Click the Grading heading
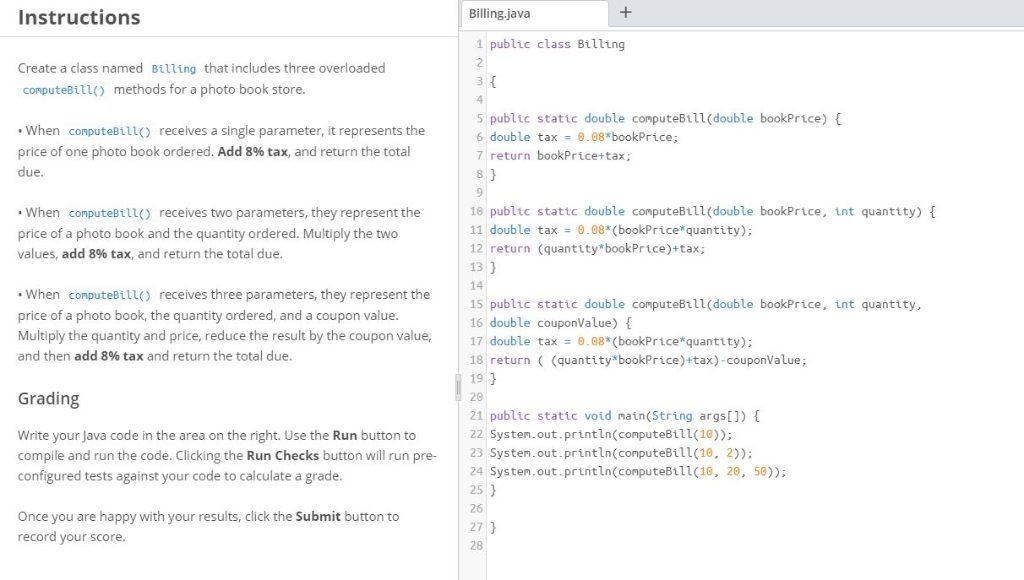The height and width of the screenshot is (580, 1024). [47, 398]
